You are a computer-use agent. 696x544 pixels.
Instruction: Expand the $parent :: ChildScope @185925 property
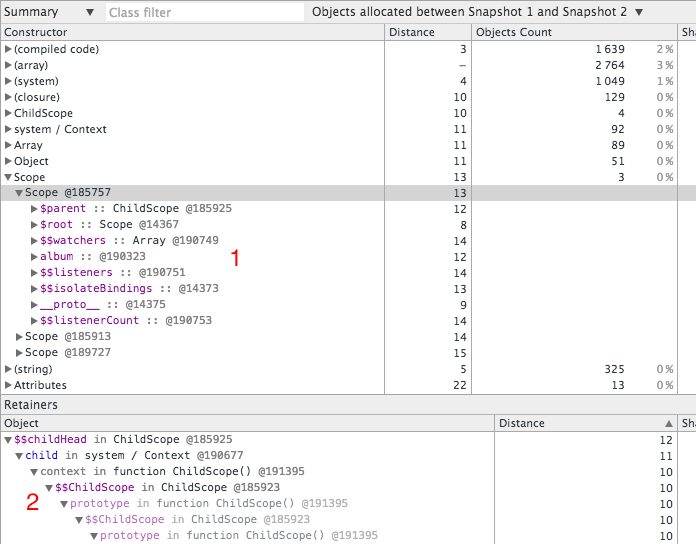(34, 209)
